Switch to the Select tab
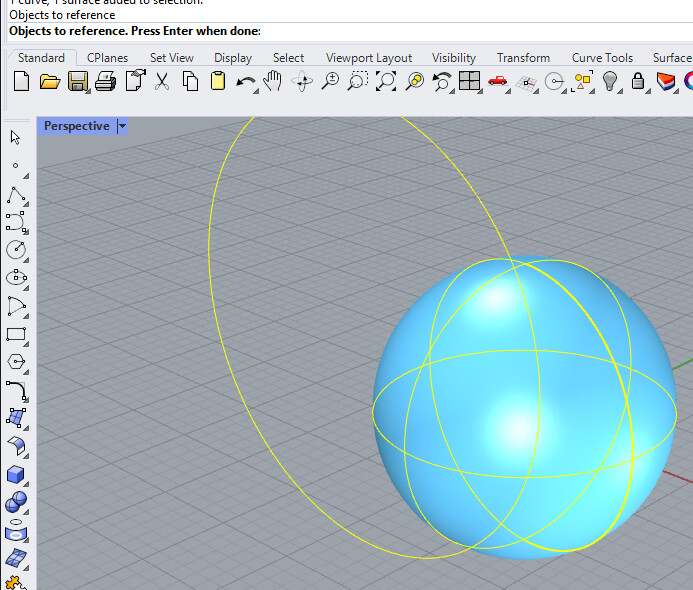This screenshot has height=590, width=693. click(288, 58)
